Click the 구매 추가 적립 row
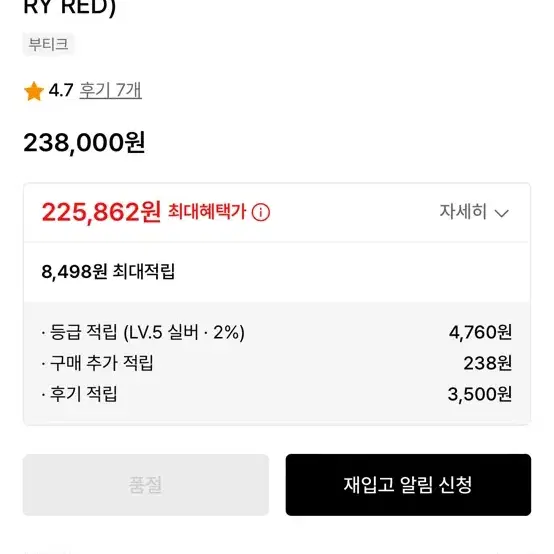Viewport: 554px width, 554px height. [277, 363]
